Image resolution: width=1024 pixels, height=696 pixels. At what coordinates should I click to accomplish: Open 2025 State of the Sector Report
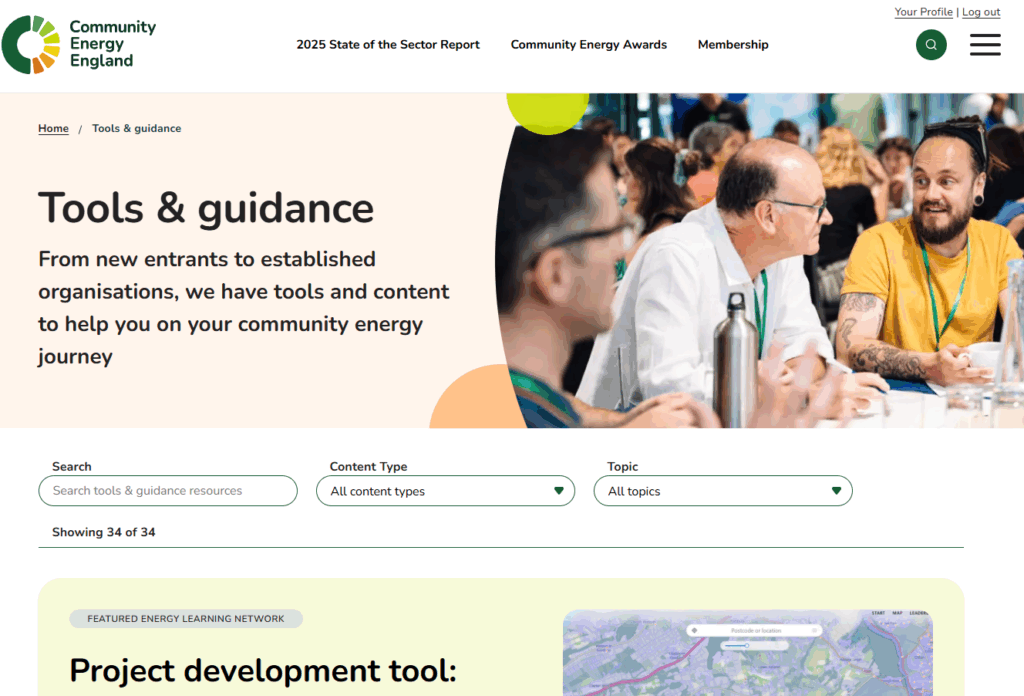(x=388, y=45)
